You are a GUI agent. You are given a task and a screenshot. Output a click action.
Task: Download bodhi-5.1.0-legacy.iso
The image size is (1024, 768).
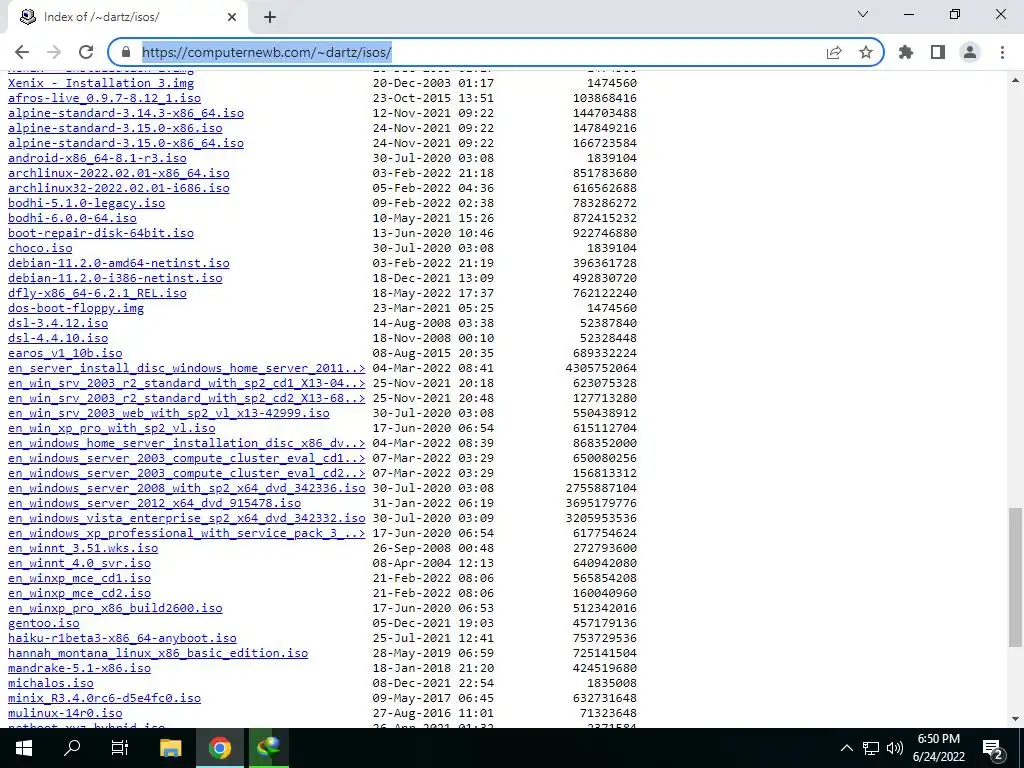pyautogui.click(x=86, y=203)
